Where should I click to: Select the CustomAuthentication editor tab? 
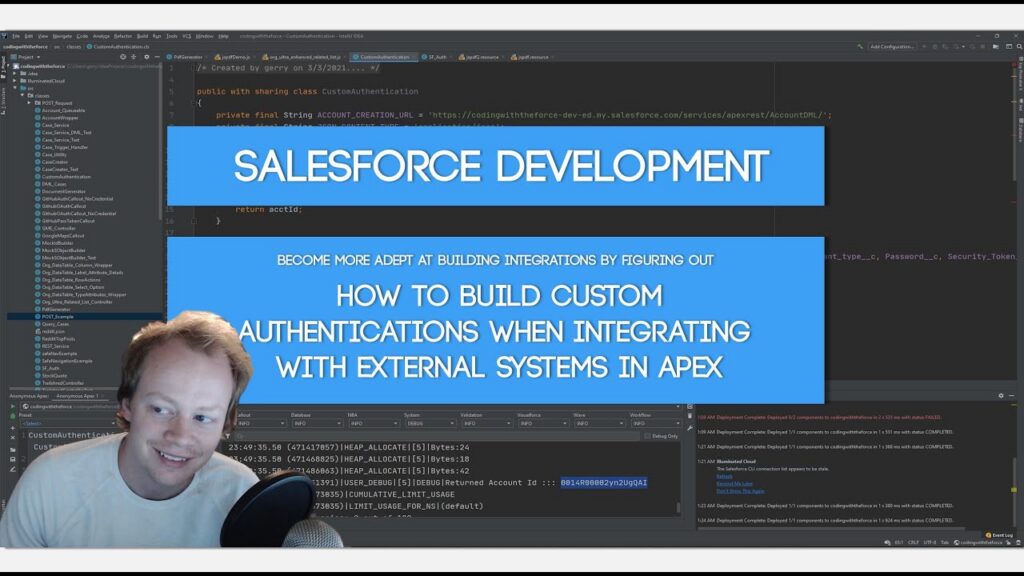pyautogui.click(x=382, y=57)
